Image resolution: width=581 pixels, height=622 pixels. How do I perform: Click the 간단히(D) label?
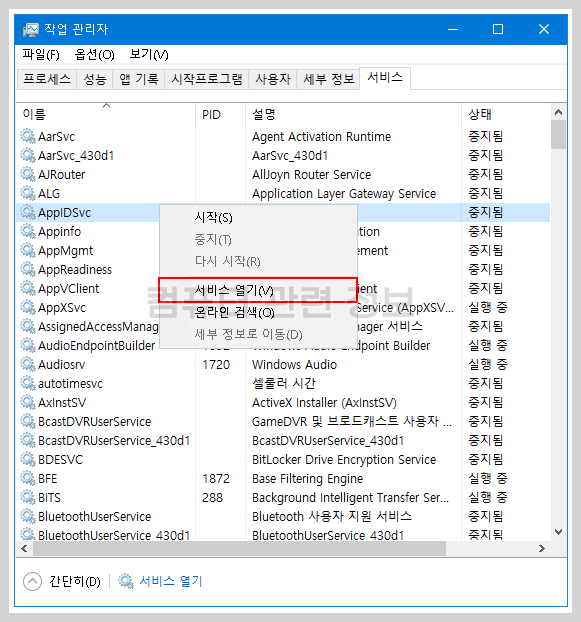[x=75, y=582]
